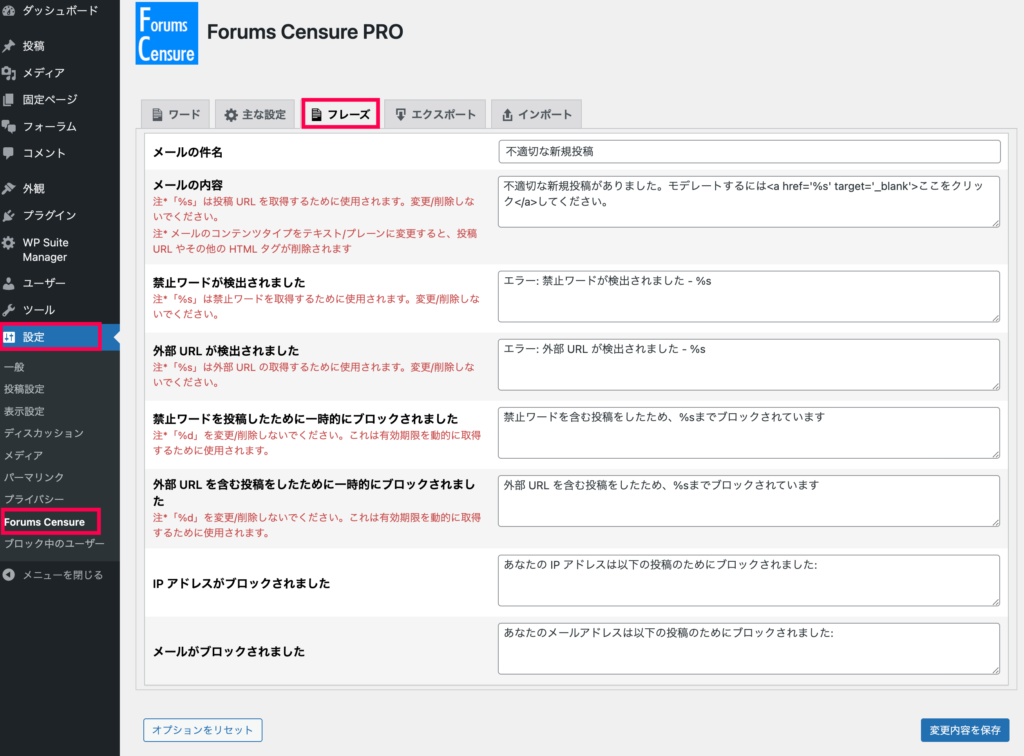The image size is (1024, 756).
Task: Open the パーマリンク submenu link
Action: coord(34,477)
